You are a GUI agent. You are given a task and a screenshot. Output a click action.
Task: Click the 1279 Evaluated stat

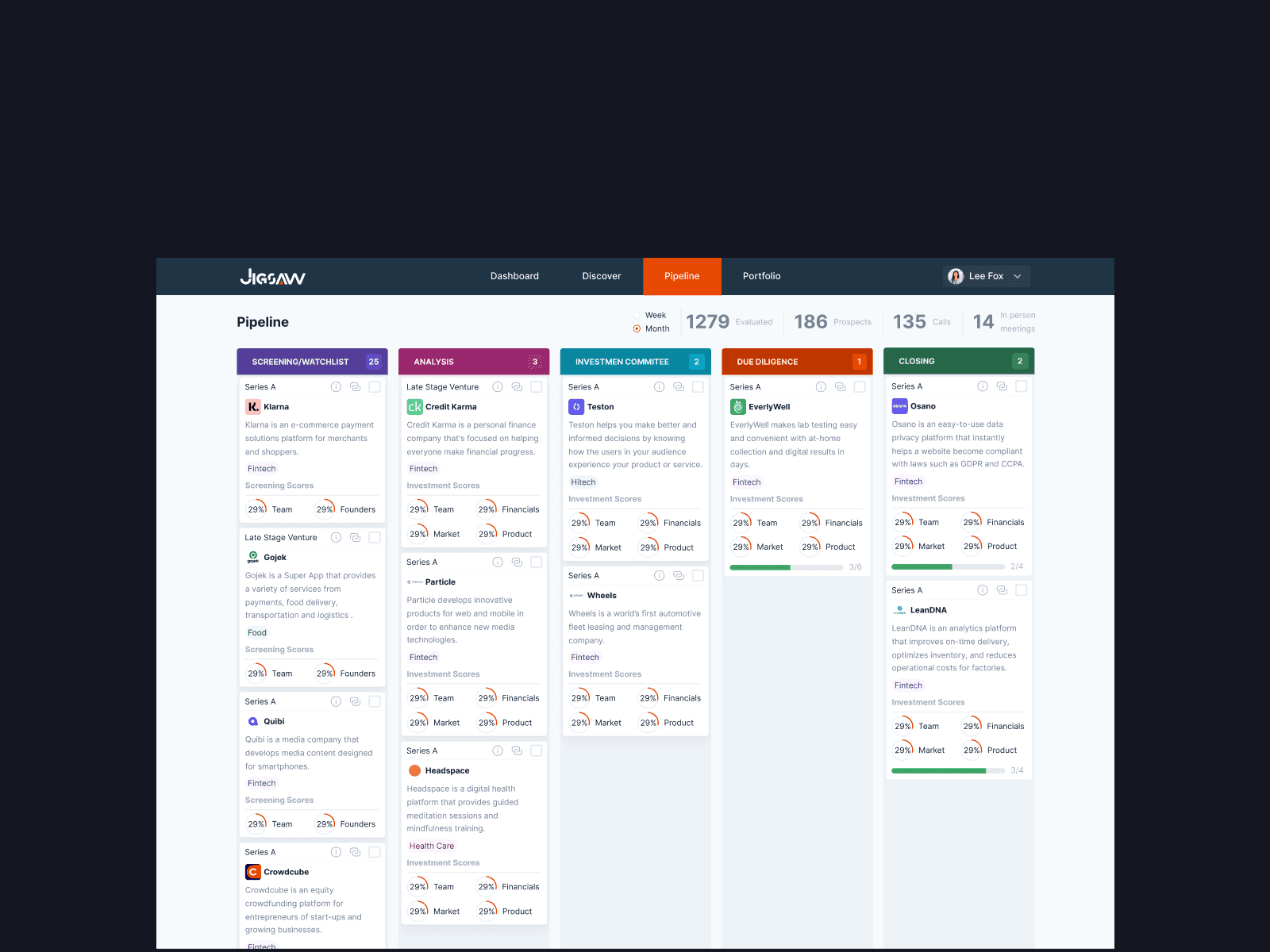(x=729, y=322)
